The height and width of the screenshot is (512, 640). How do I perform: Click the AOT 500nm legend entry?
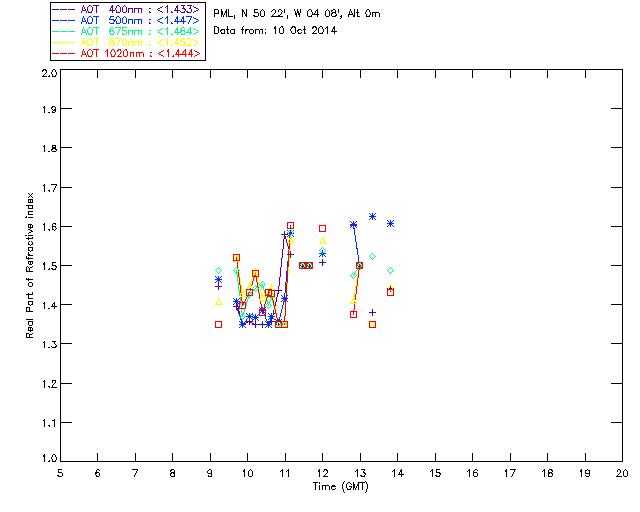coord(126,20)
